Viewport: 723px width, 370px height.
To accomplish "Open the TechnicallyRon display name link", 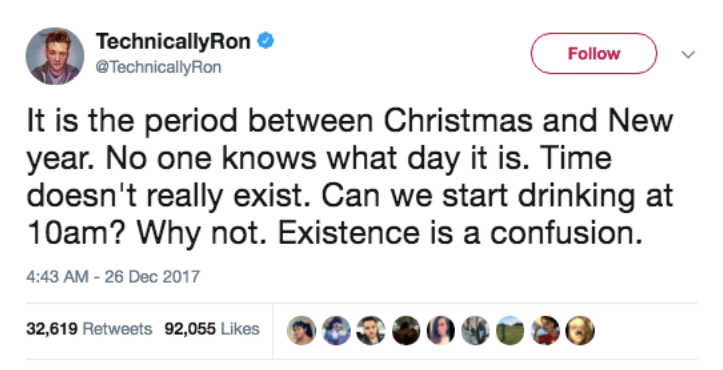I will point(173,42).
